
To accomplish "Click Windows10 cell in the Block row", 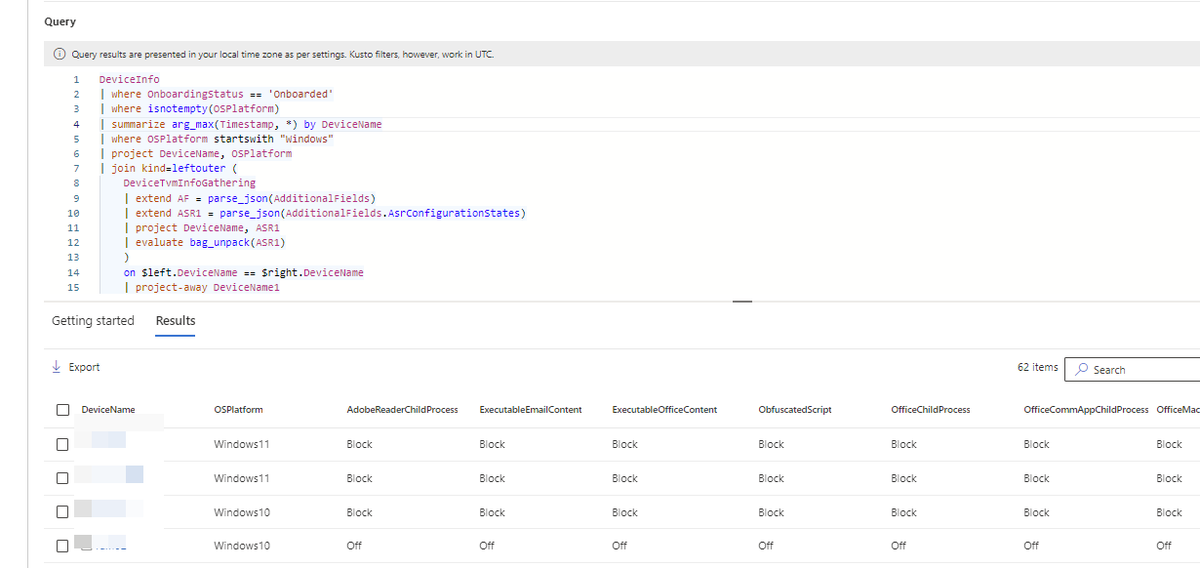I will (x=242, y=512).
